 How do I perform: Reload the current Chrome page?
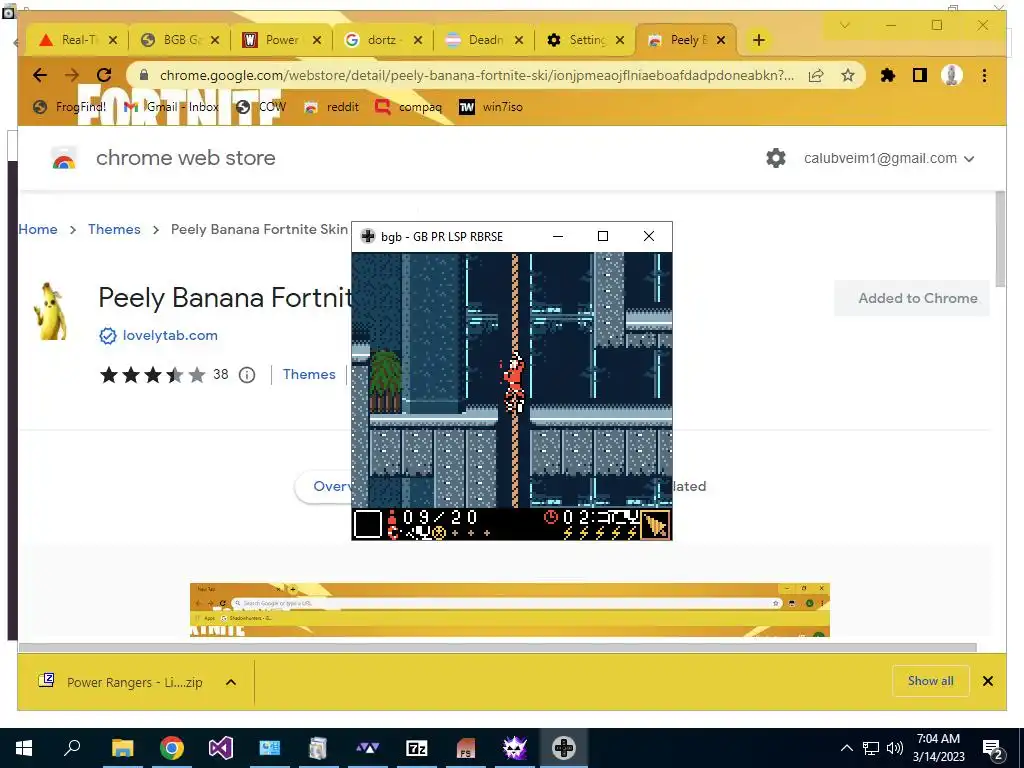coord(104,75)
